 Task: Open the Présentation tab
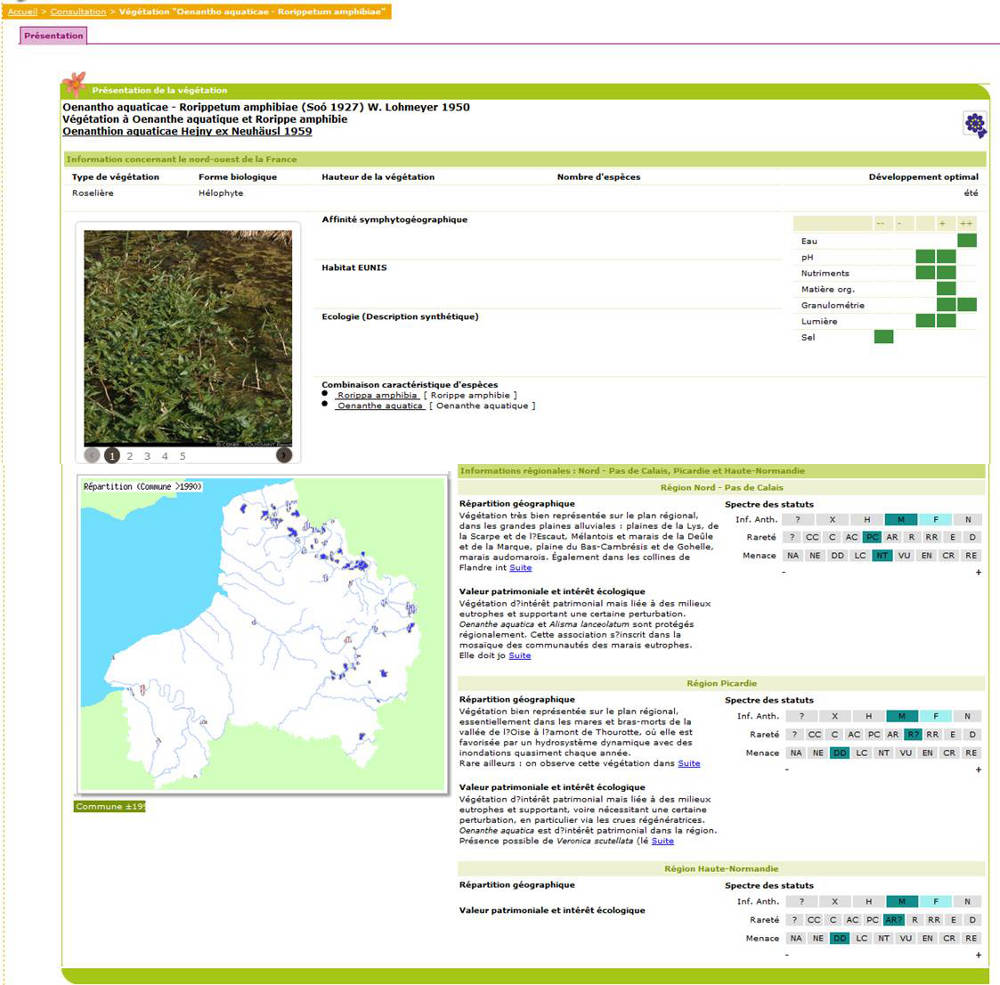(x=53, y=36)
